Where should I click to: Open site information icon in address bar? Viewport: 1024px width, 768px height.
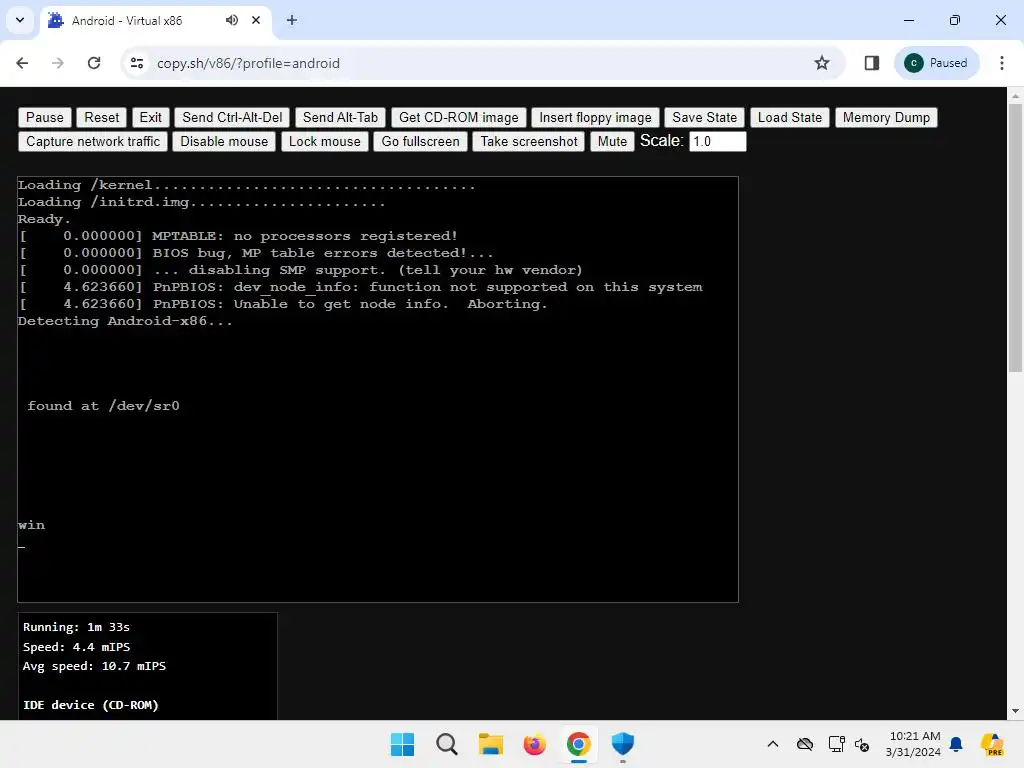[137, 63]
